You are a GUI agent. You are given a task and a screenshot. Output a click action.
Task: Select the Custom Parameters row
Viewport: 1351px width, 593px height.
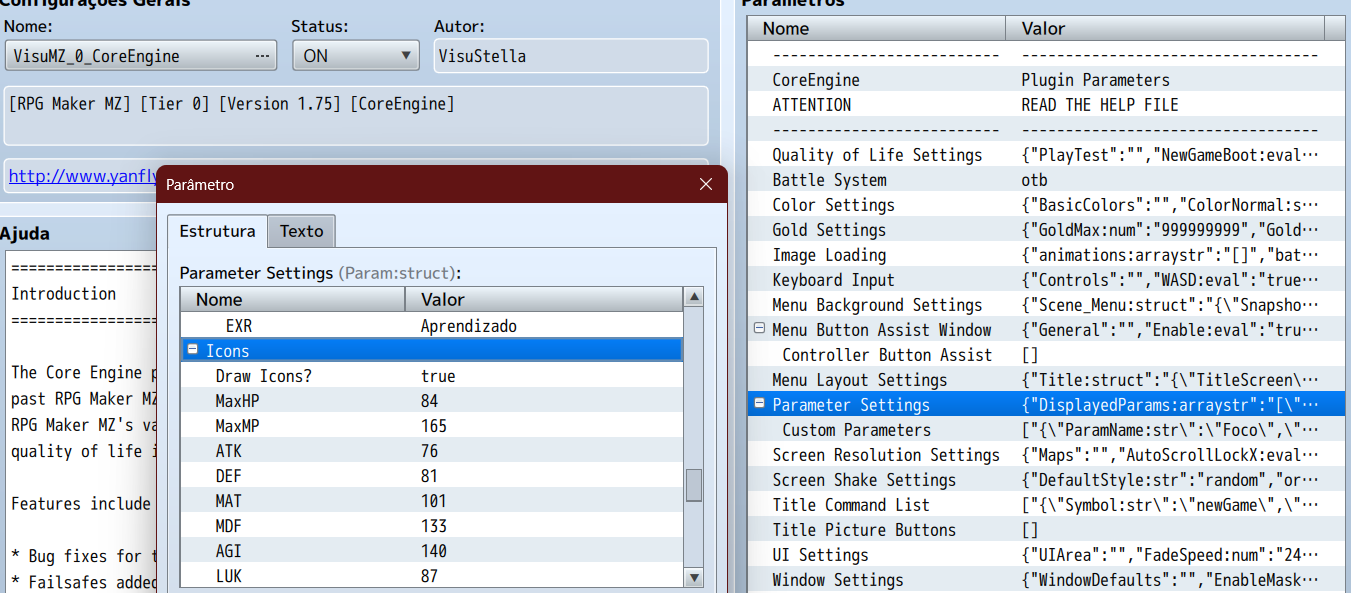point(1046,430)
